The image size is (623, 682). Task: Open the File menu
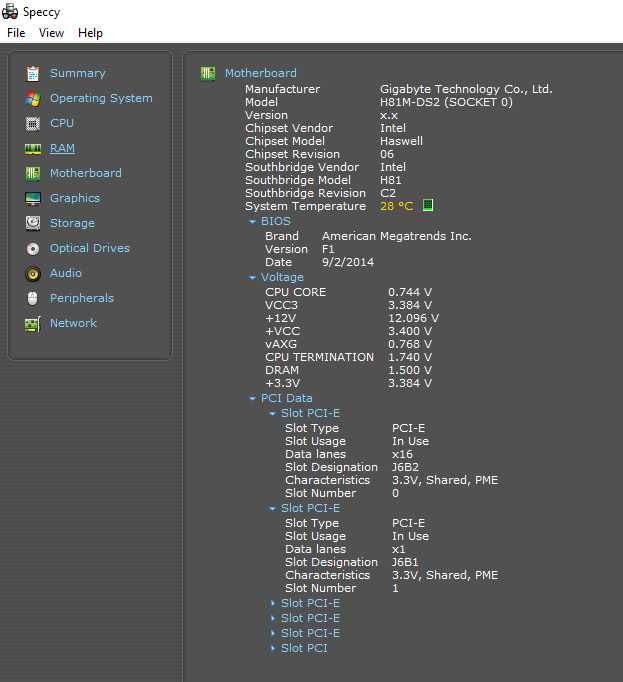pyautogui.click(x=16, y=33)
